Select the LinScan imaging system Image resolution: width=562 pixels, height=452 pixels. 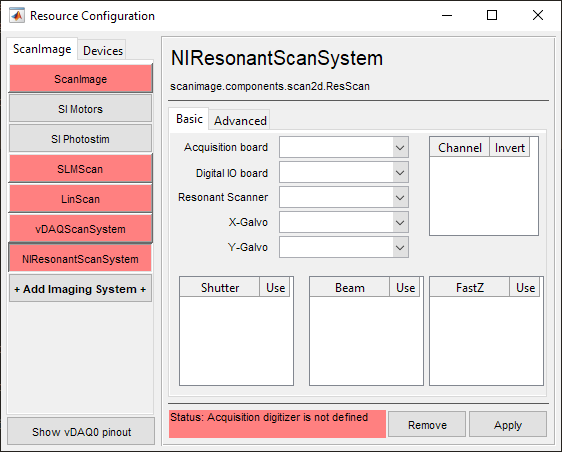tap(81, 199)
